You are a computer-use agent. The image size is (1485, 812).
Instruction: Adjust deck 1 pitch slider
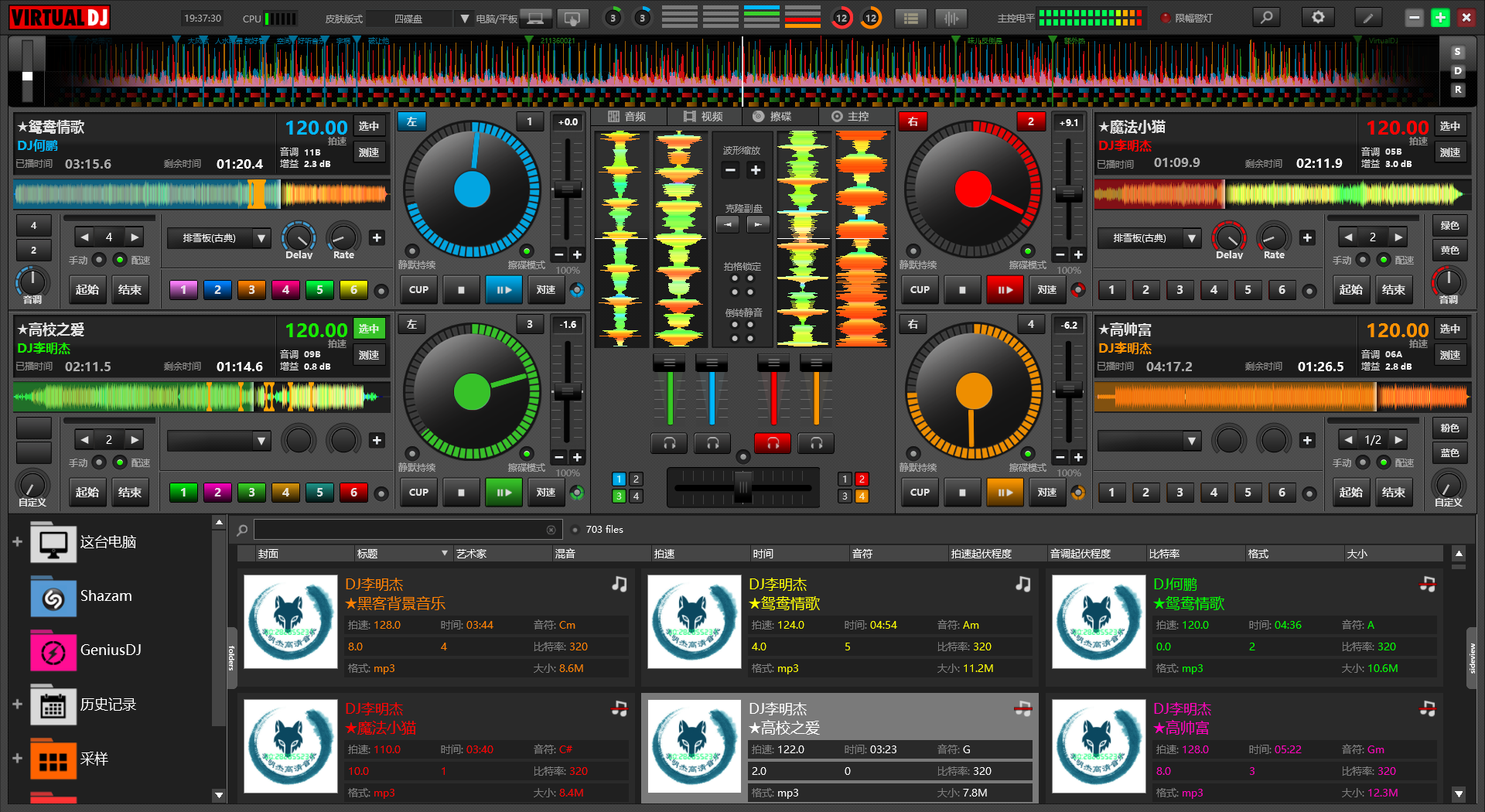pyautogui.click(x=568, y=190)
